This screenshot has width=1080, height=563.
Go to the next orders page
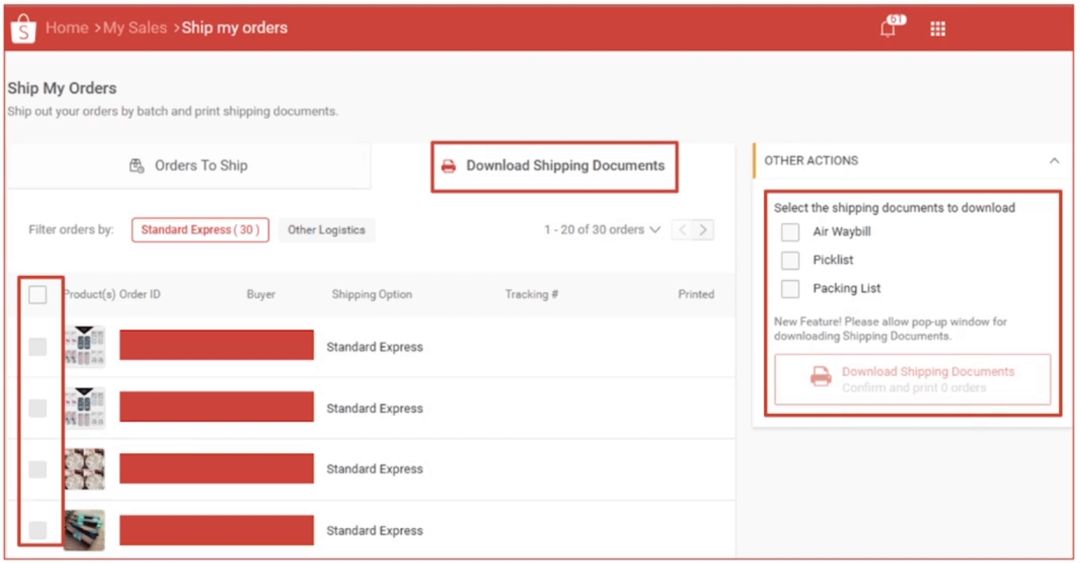pos(704,230)
